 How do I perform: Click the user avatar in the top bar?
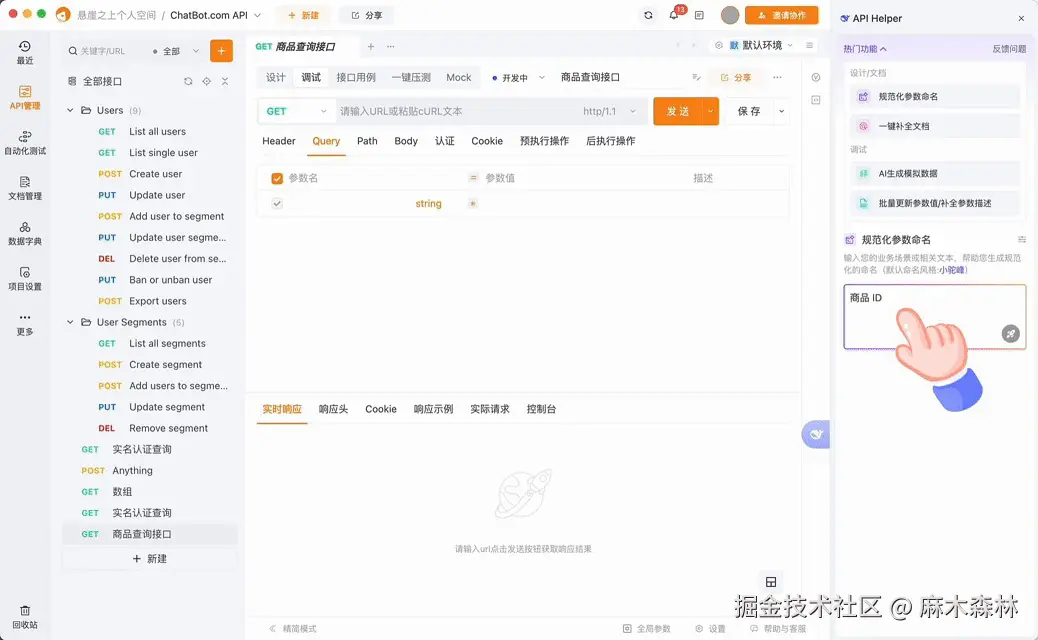coord(730,15)
